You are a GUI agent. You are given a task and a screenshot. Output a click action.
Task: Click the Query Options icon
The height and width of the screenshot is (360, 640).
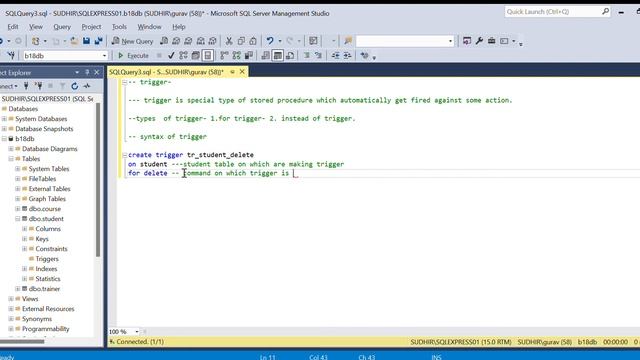click(x=196, y=56)
